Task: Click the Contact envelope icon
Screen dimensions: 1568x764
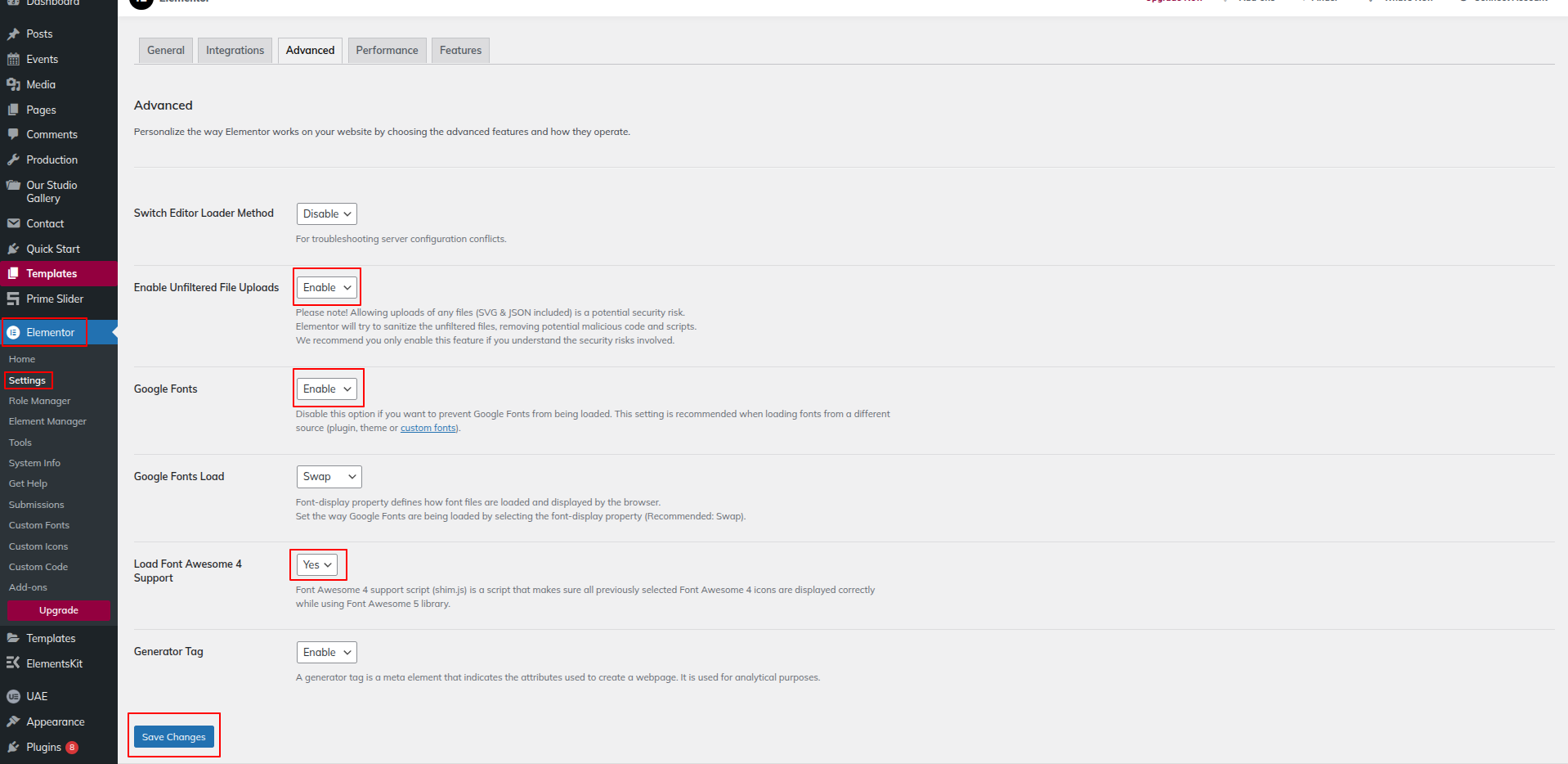Action: click(13, 223)
